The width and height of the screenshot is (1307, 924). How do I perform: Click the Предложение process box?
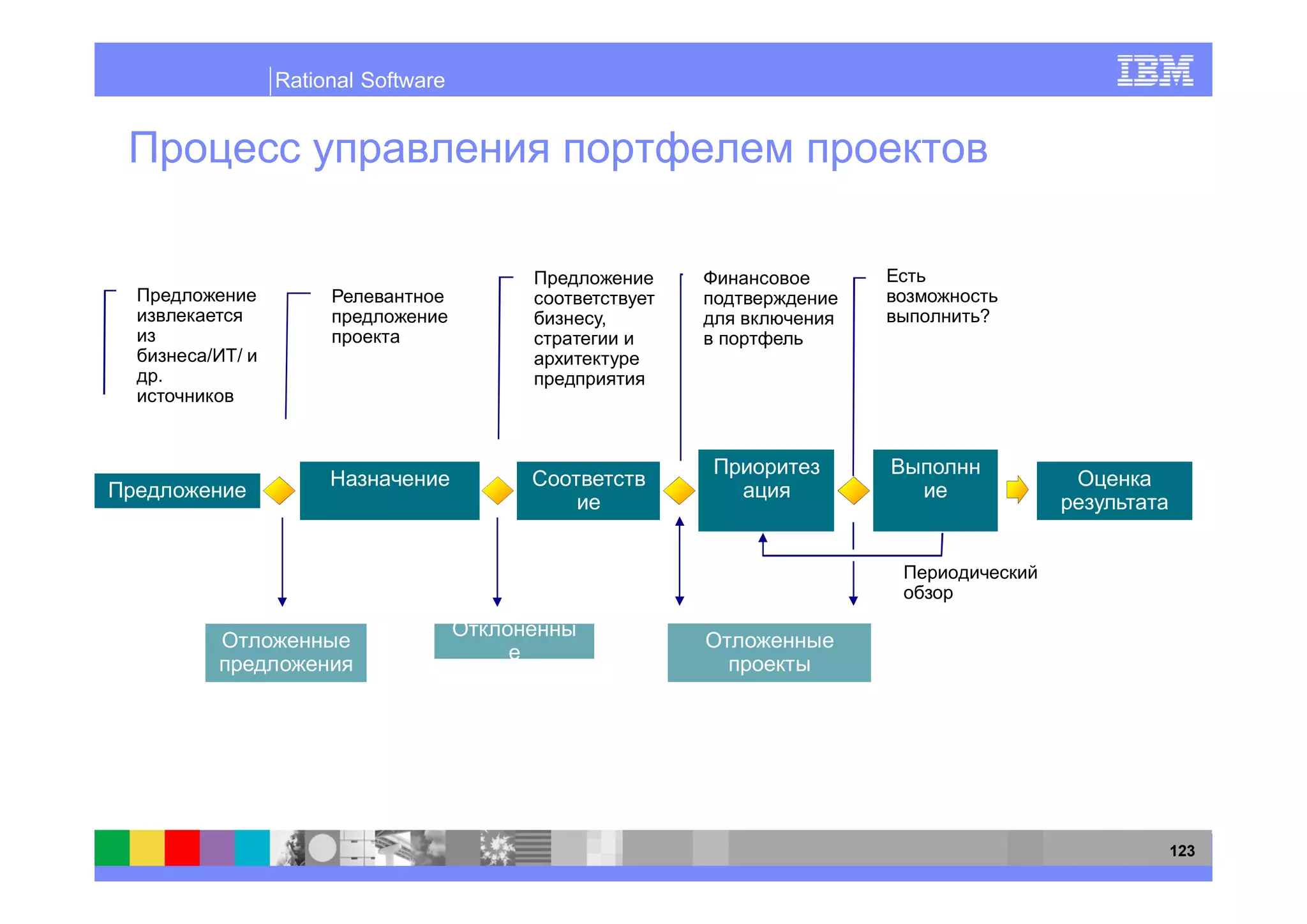[177, 491]
